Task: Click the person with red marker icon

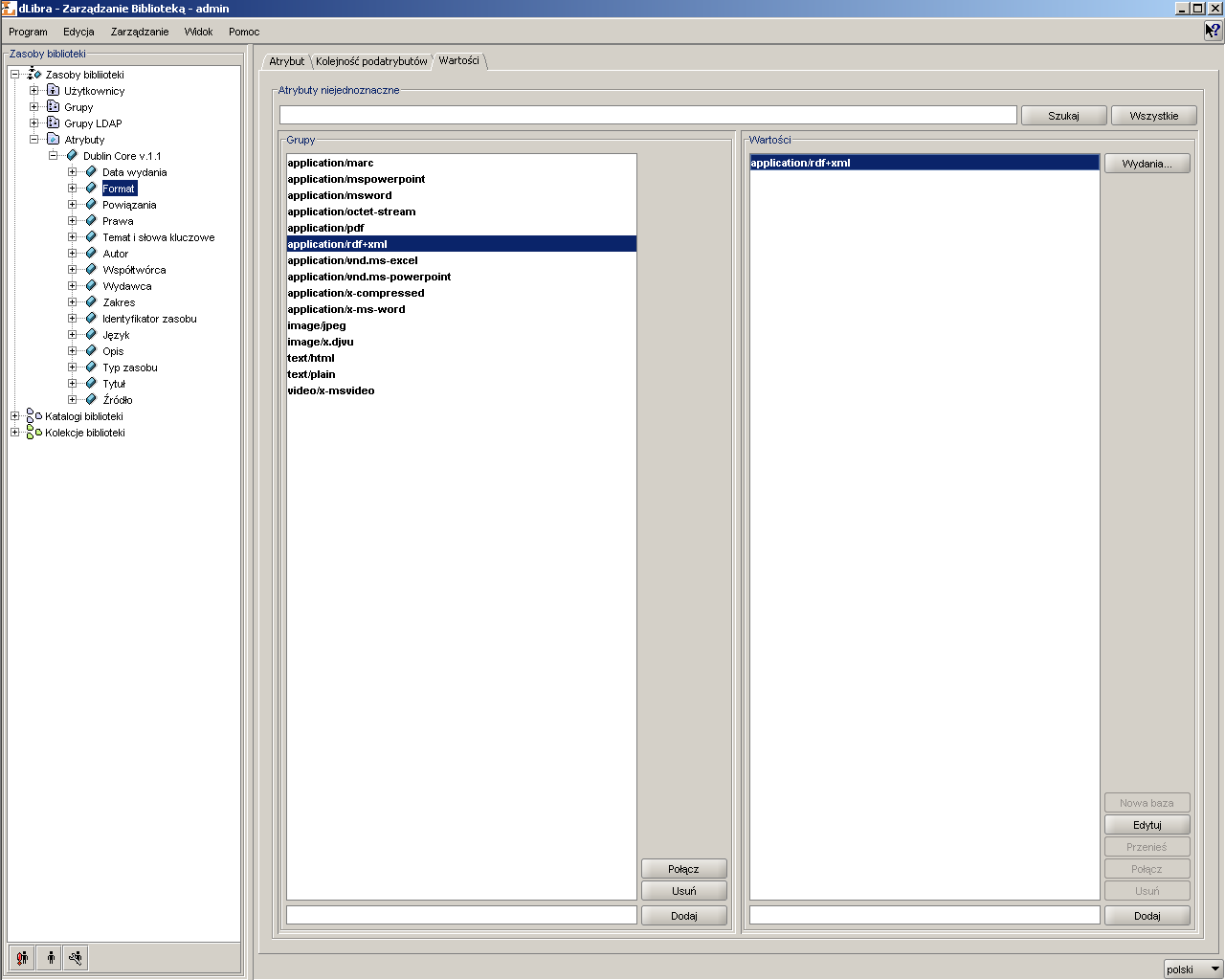Action: (22, 957)
